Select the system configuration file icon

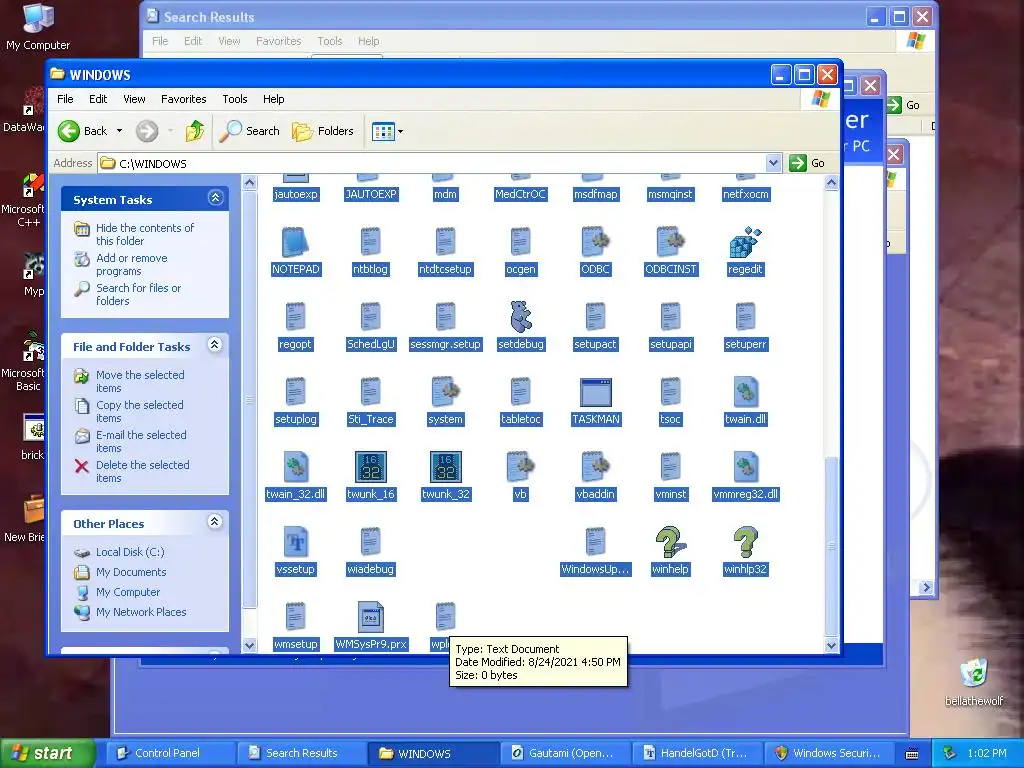445,393
